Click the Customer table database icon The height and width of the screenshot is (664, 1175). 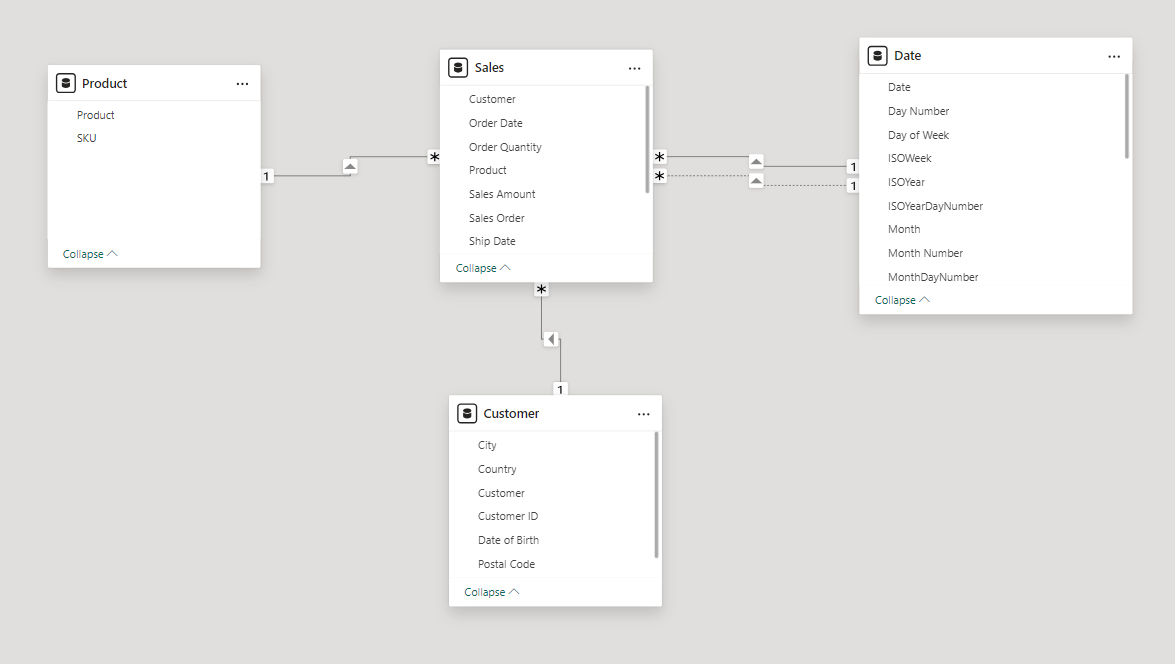pyautogui.click(x=467, y=414)
